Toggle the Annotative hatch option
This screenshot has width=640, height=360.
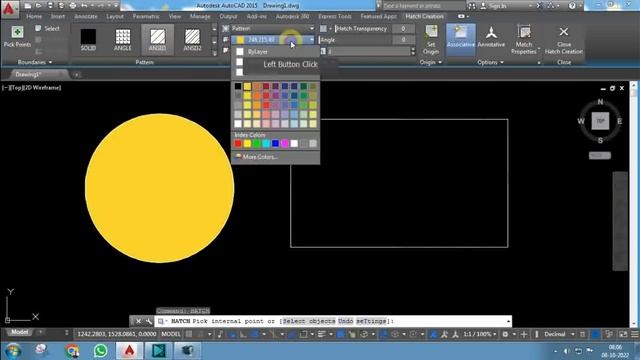coord(491,37)
